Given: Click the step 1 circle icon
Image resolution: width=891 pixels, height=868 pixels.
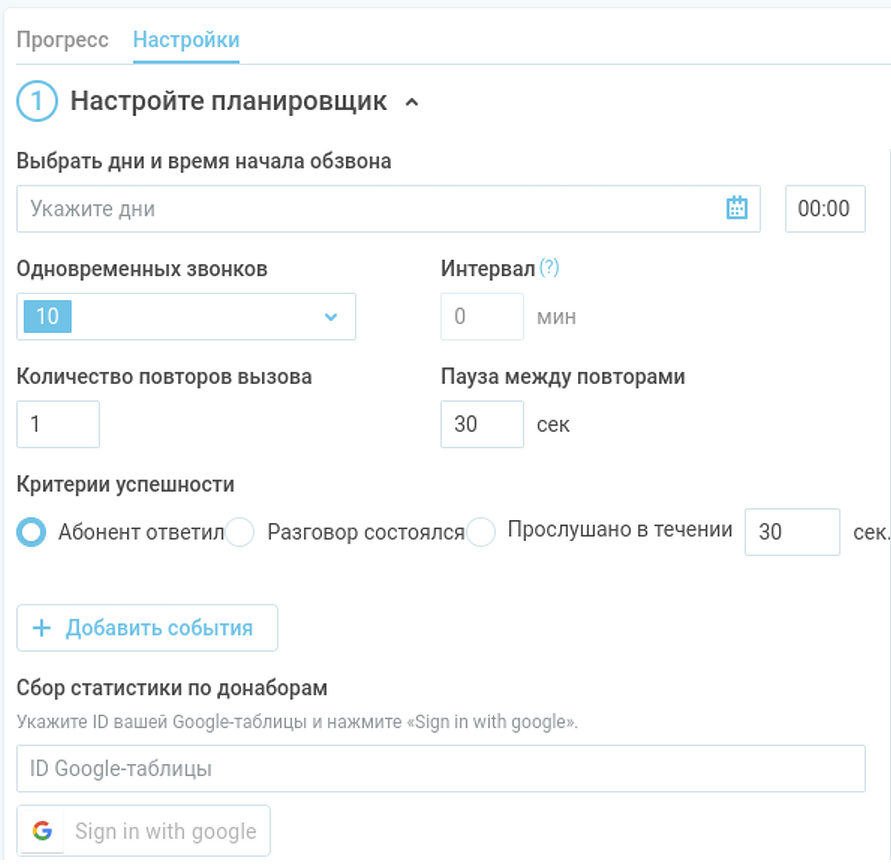Looking at the screenshot, I should coord(37,101).
